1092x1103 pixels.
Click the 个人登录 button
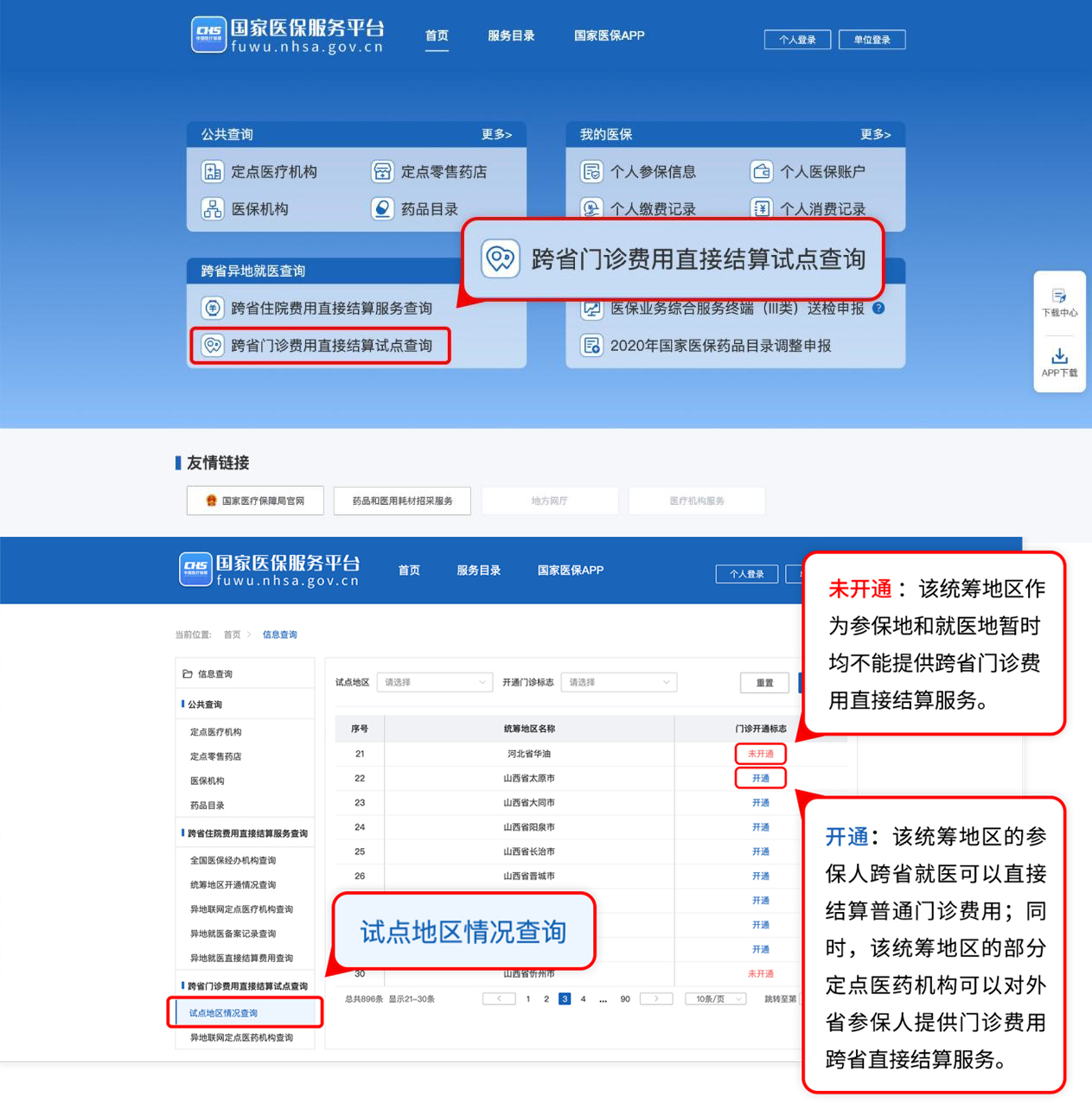[797, 40]
